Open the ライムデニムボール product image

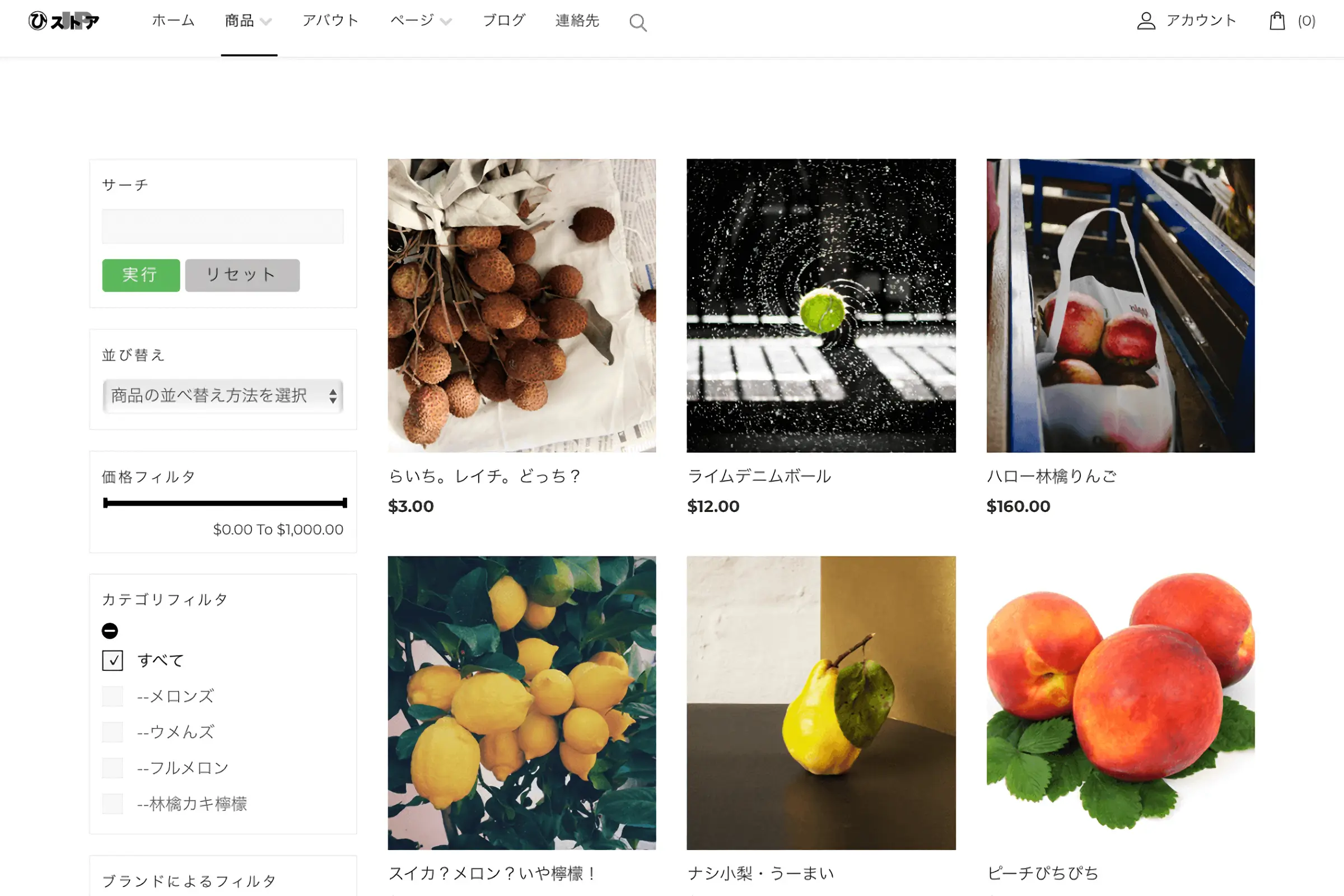(821, 306)
